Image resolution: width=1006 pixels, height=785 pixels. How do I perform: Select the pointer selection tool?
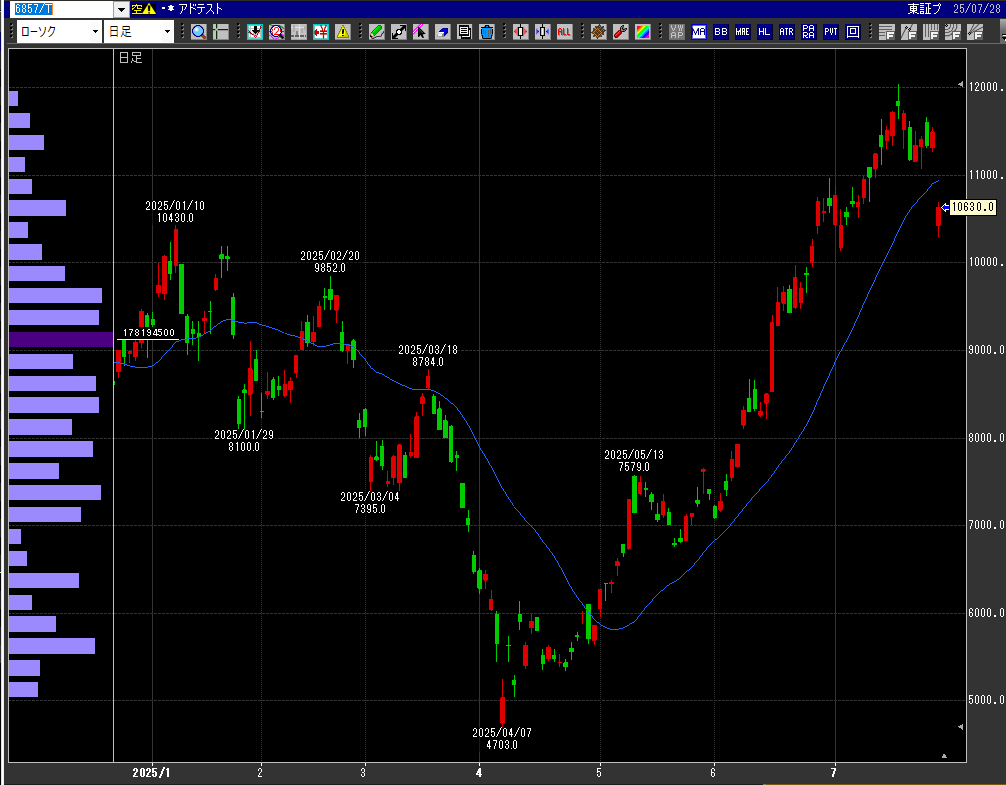tap(420, 31)
